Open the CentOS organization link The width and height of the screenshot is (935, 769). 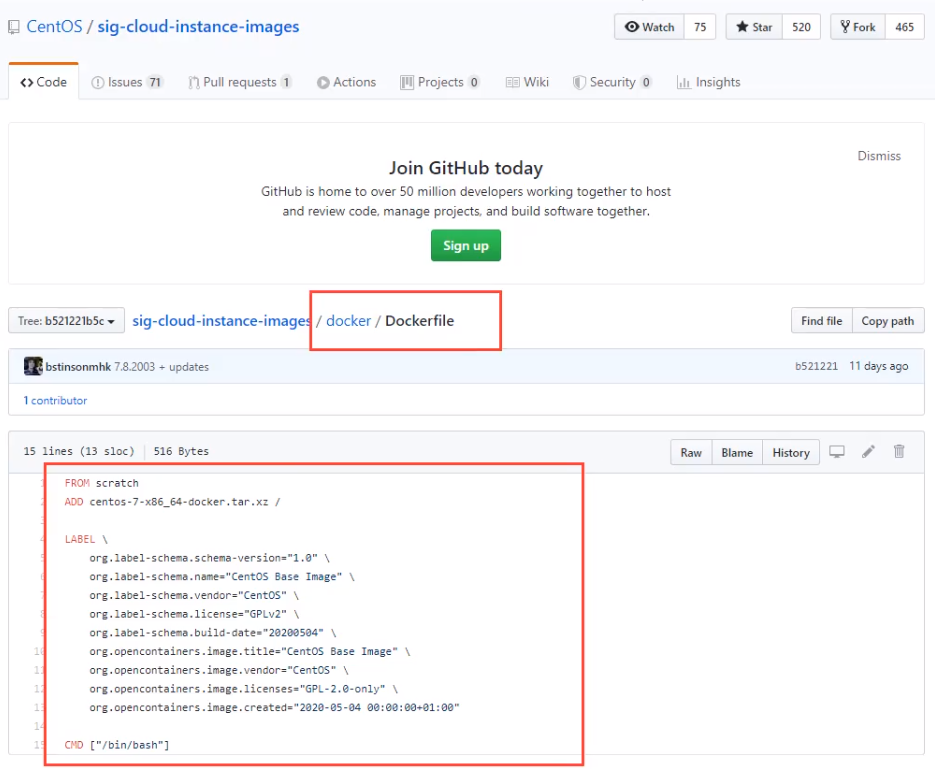54,27
